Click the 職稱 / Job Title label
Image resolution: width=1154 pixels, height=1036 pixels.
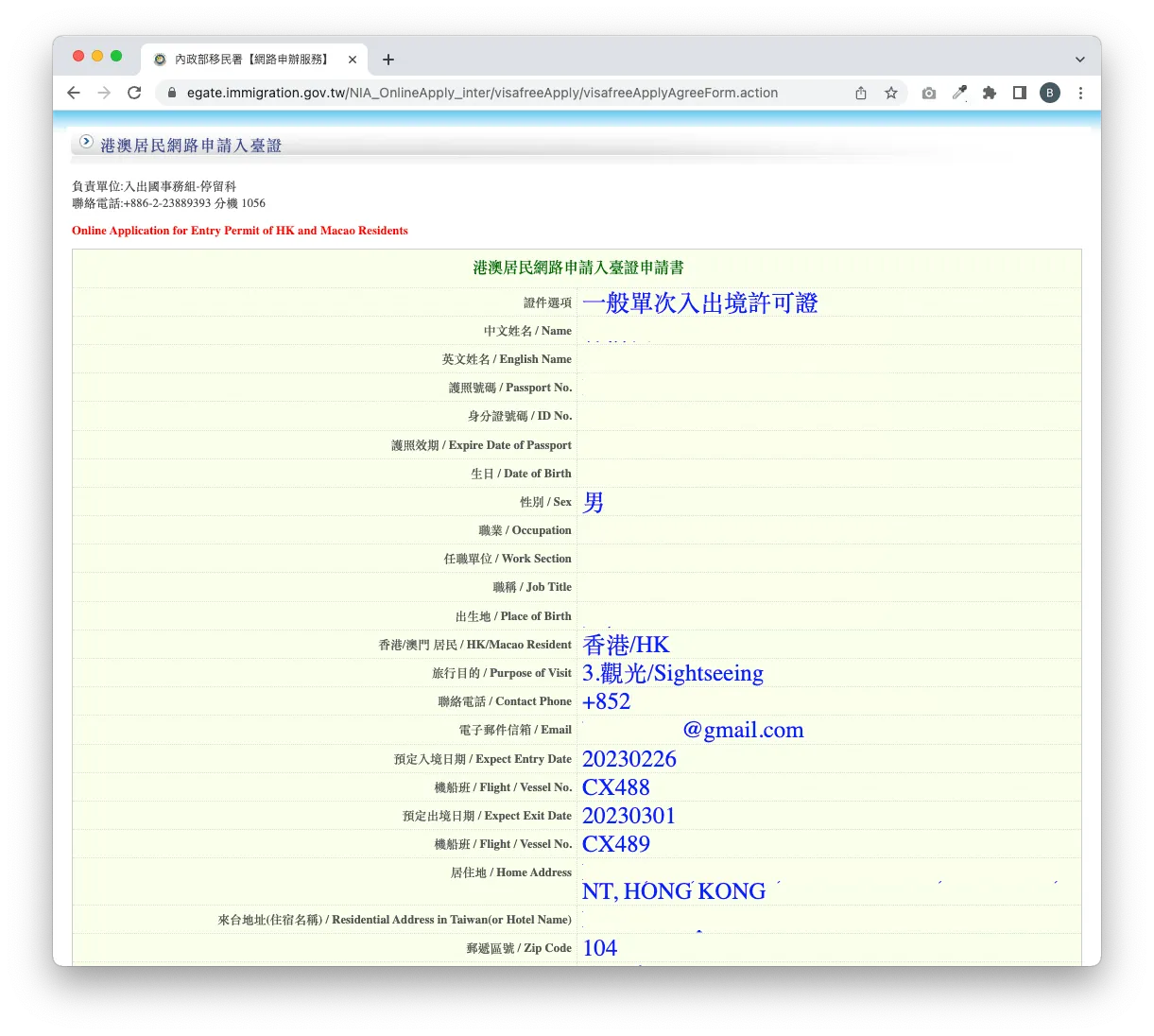coord(532,587)
